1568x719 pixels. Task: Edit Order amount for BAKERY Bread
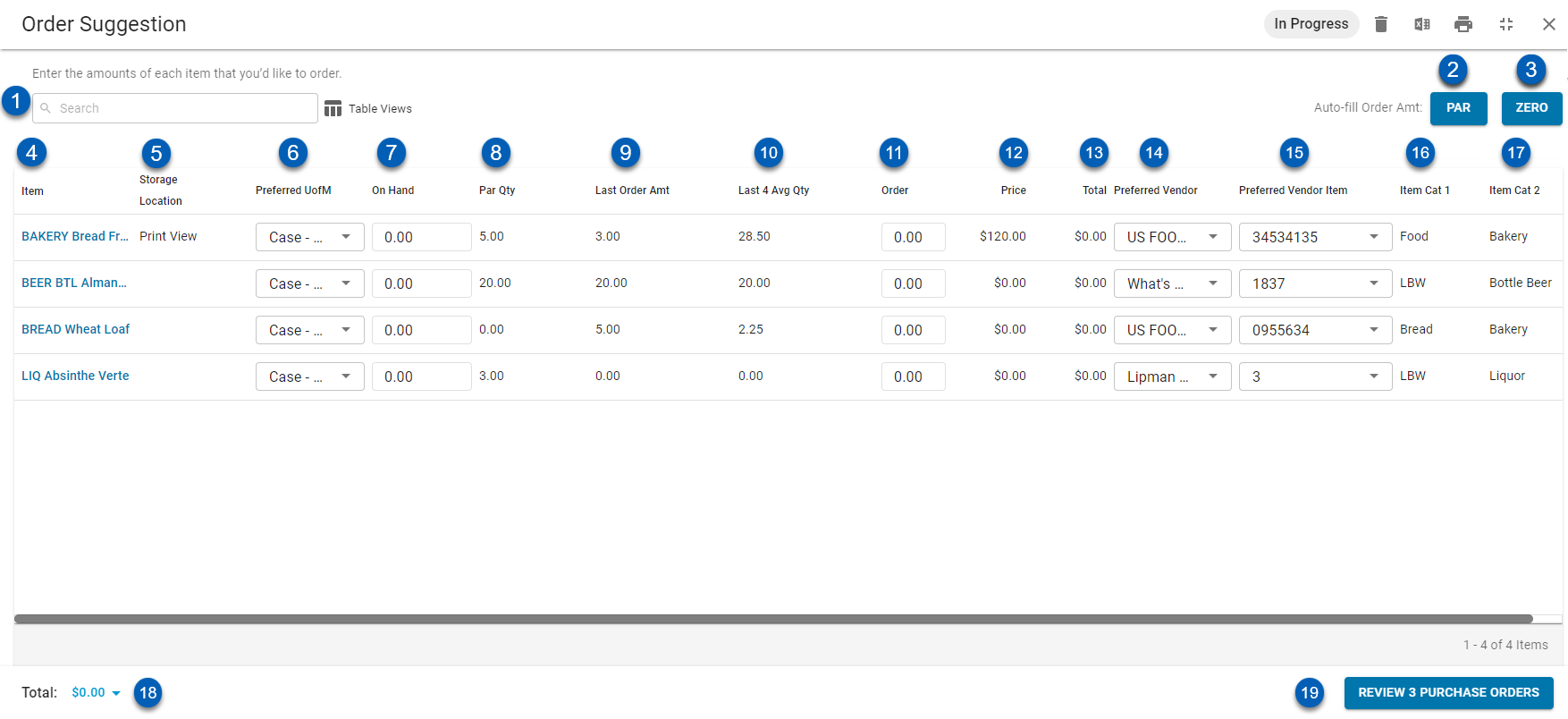tap(913, 237)
